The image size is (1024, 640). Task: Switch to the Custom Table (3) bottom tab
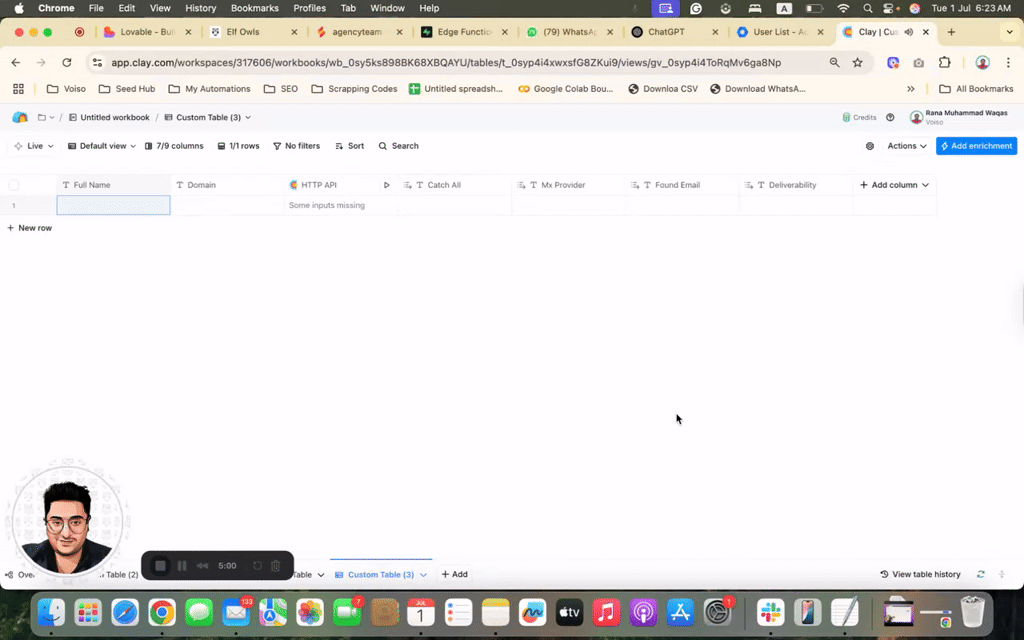tap(380, 575)
